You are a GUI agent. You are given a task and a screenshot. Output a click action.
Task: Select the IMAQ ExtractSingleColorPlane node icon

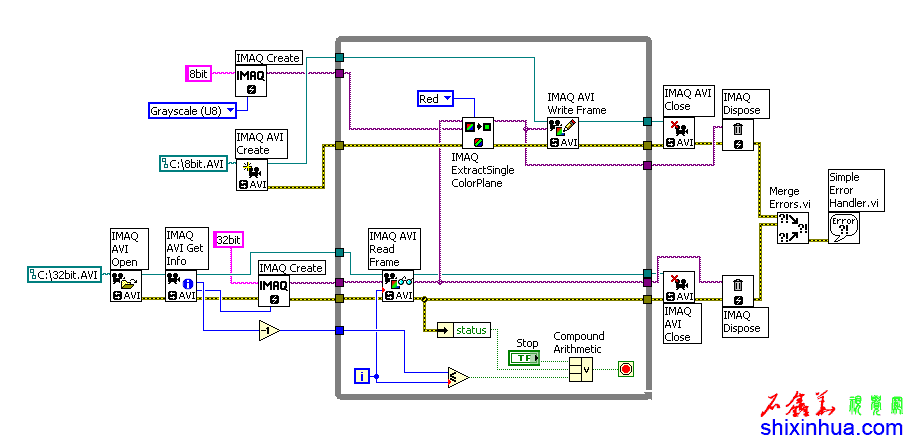point(476,134)
